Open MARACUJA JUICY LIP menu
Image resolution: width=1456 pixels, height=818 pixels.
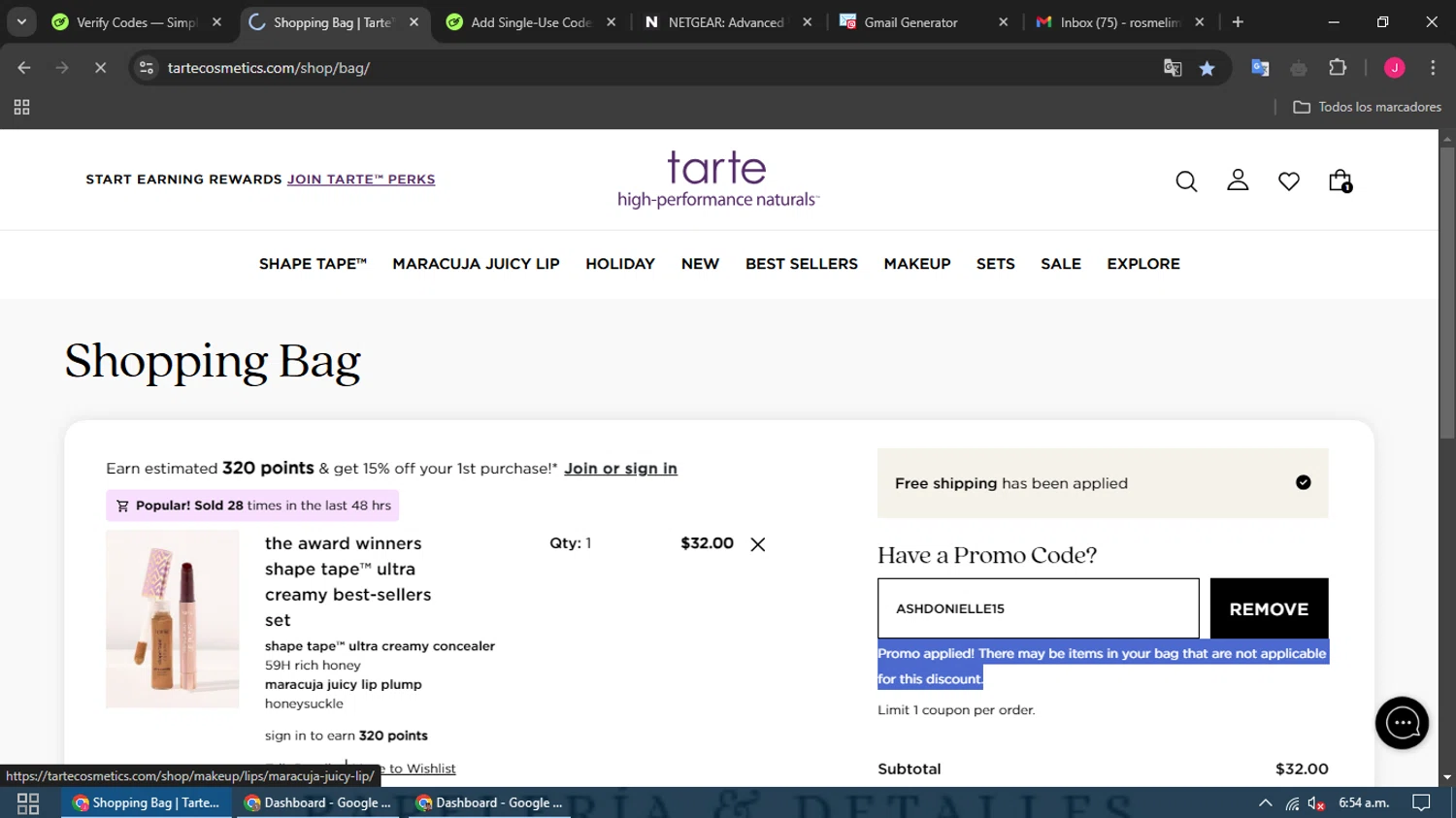(x=476, y=264)
